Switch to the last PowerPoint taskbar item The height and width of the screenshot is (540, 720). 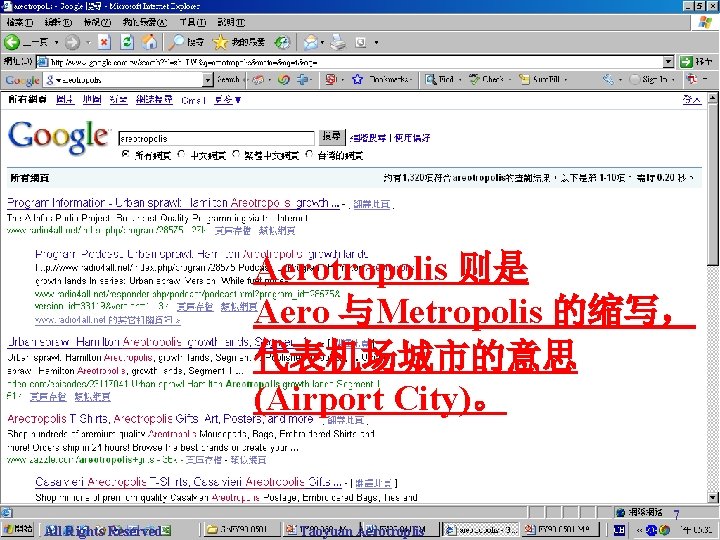(x=561, y=529)
